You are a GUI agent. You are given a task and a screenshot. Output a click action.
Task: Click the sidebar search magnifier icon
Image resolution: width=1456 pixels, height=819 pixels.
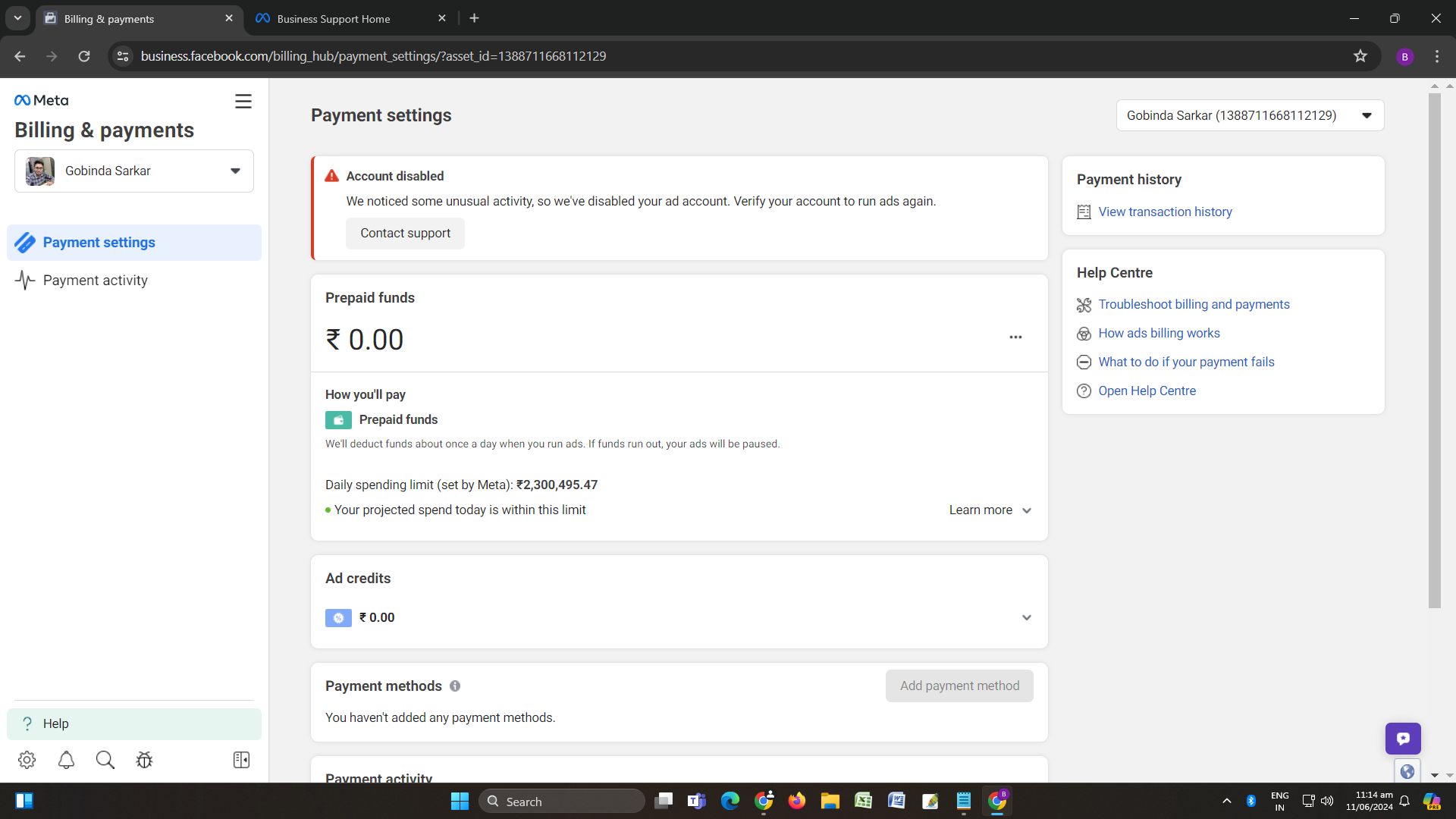[105, 760]
